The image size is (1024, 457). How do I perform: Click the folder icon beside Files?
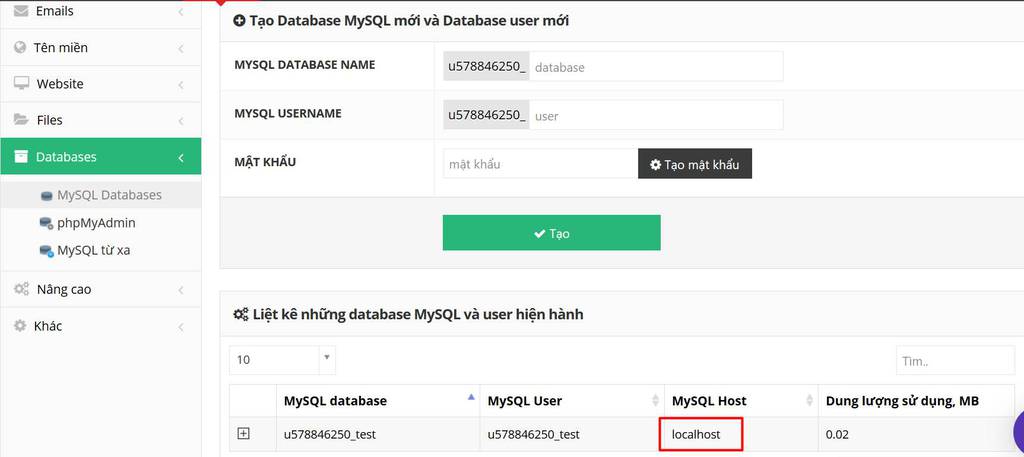coord(22,119)
